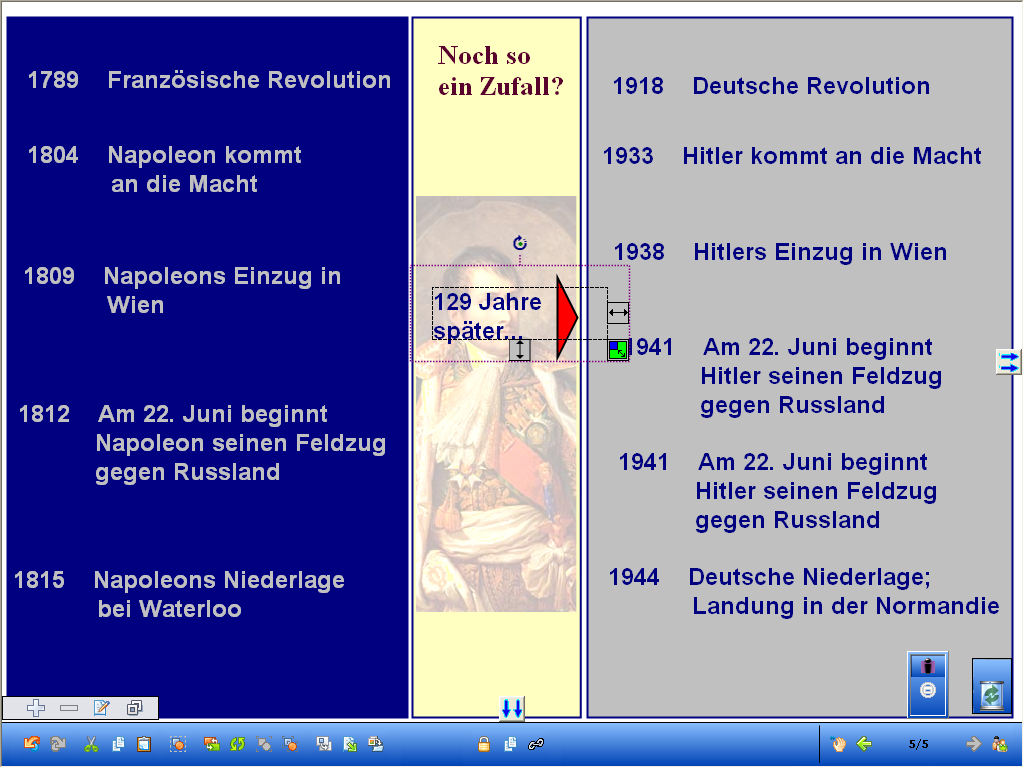Click the 'Noch so ein Zufall?' heading
The height and width of the screenshot is (768, 1024).
(501, 71)
